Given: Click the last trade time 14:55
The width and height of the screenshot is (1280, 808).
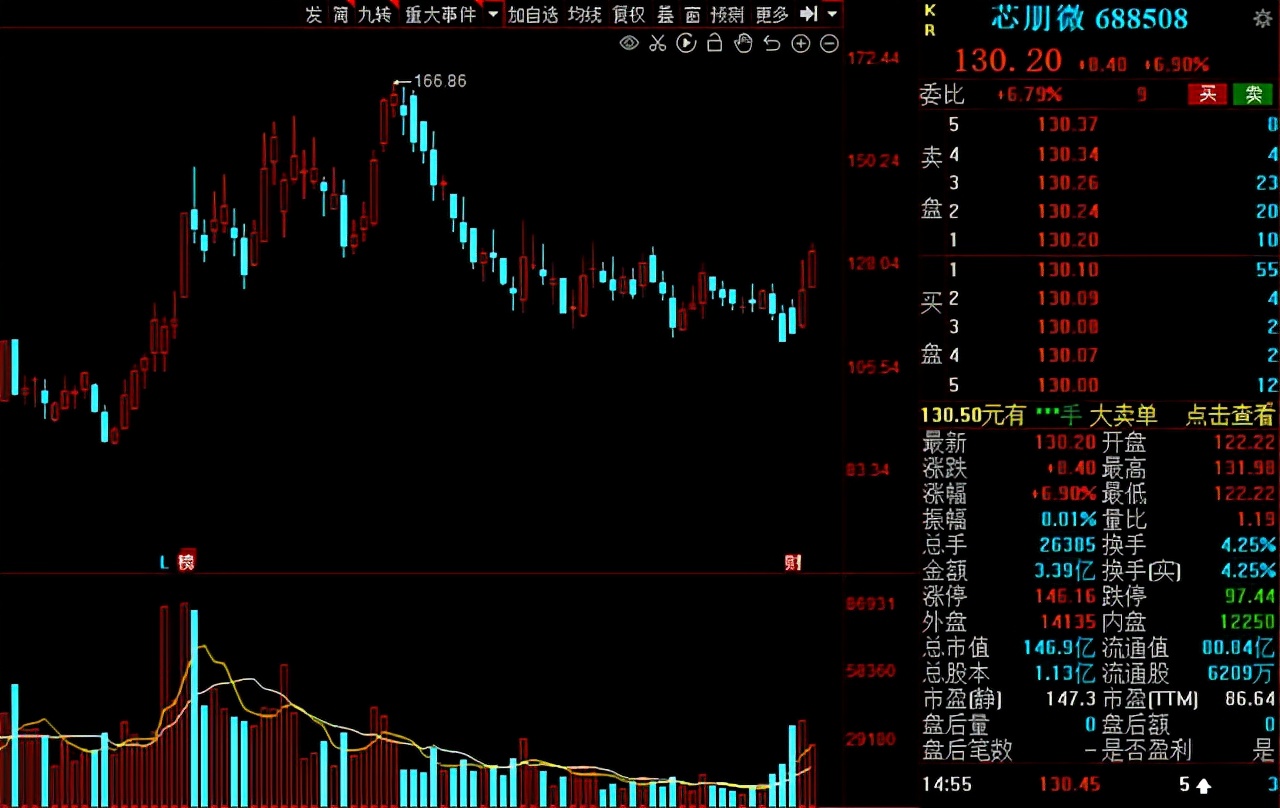Looking at the screenshot, I should click(945, 785).
